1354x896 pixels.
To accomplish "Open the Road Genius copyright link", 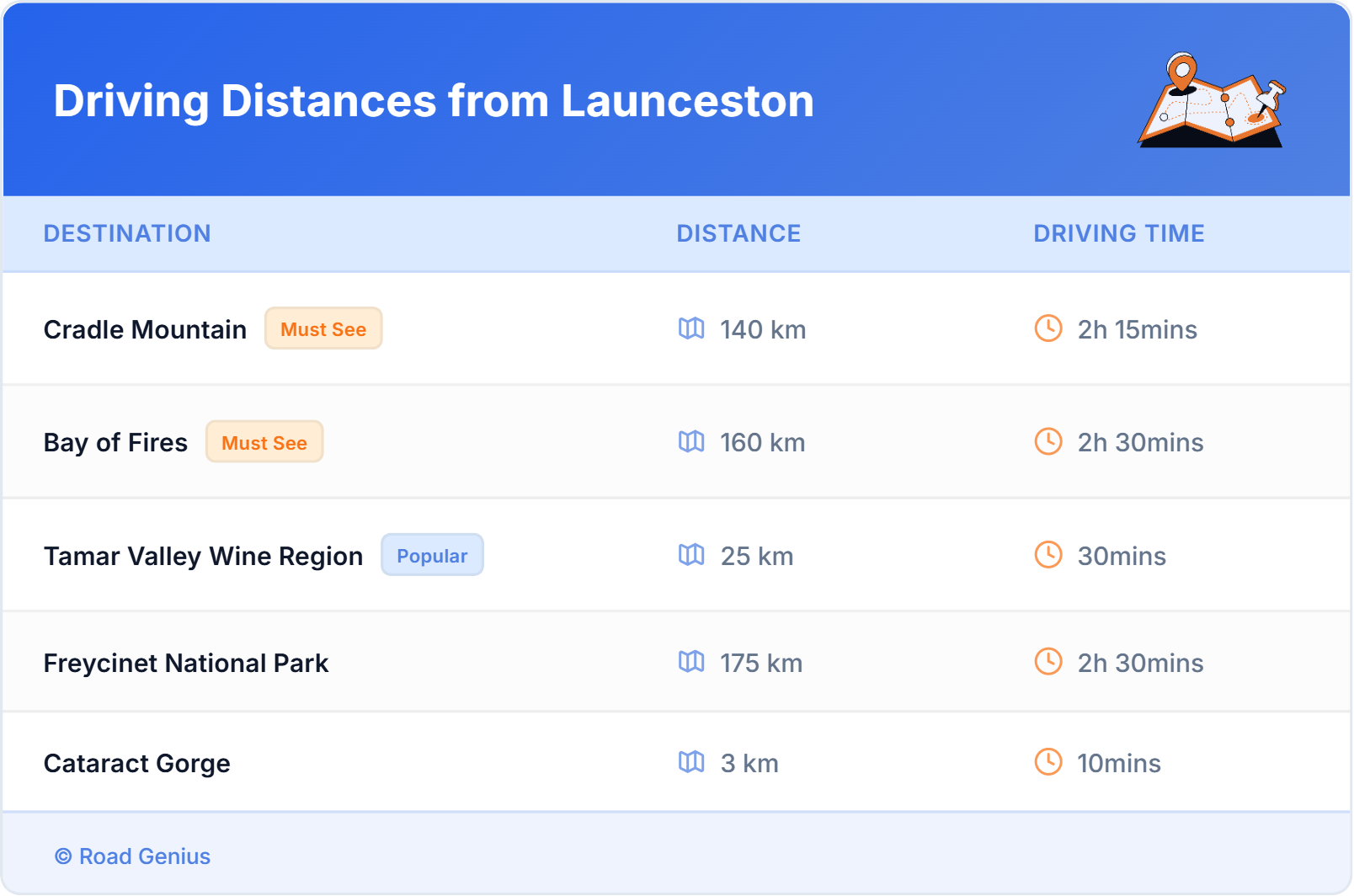I will [133, 856].
